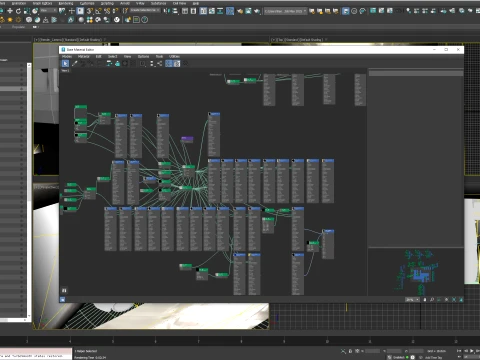
Task: Click Zoom Extents in Slate navigation bar
Action: click(x=447, y=300)
